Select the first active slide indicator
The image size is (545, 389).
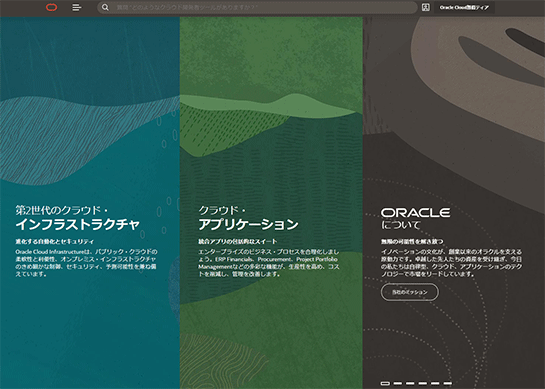click(385, 383)
